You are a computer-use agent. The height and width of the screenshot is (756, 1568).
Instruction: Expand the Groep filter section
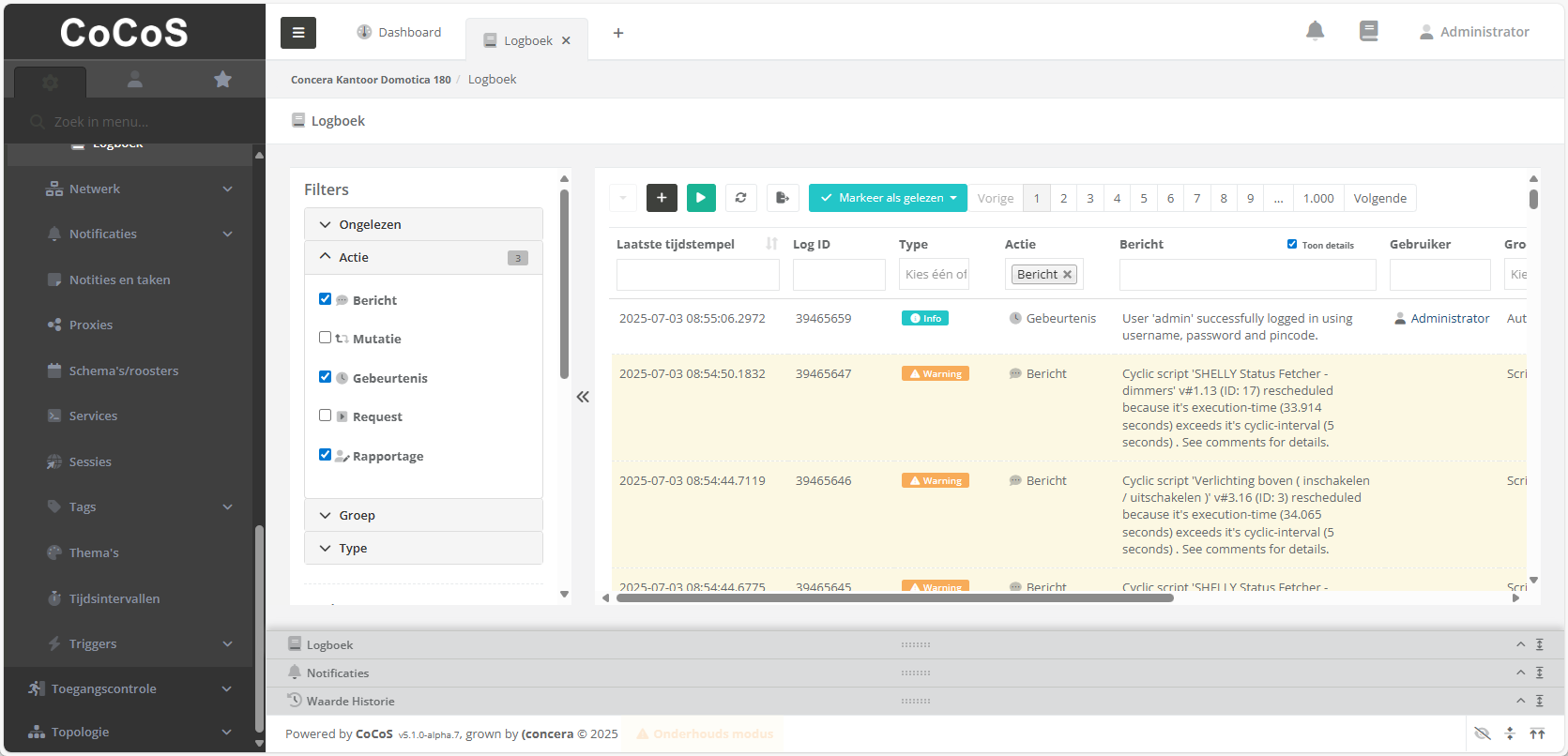(423, 515)
